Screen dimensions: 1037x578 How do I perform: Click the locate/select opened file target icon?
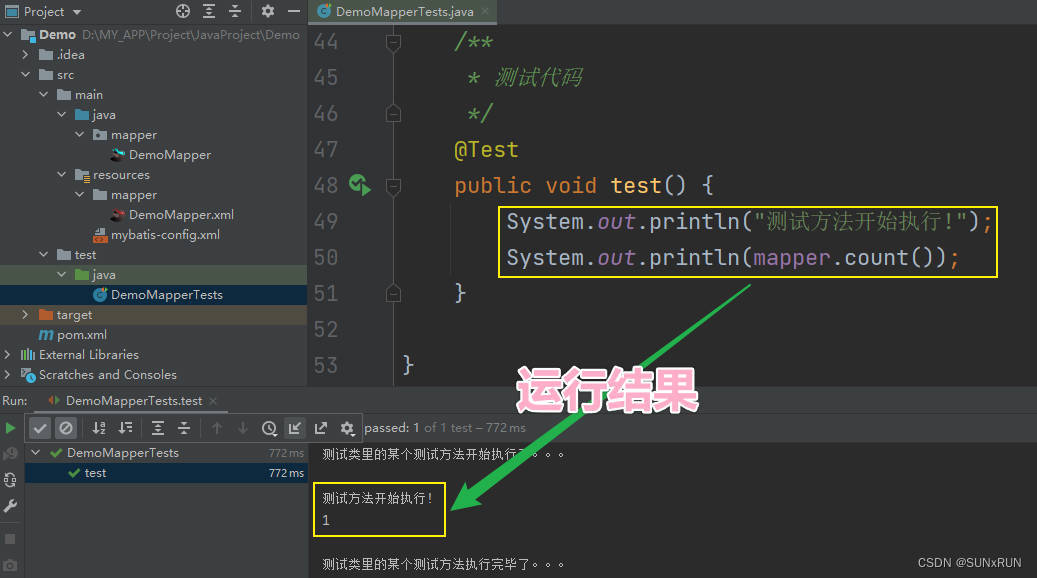point(183,11)
